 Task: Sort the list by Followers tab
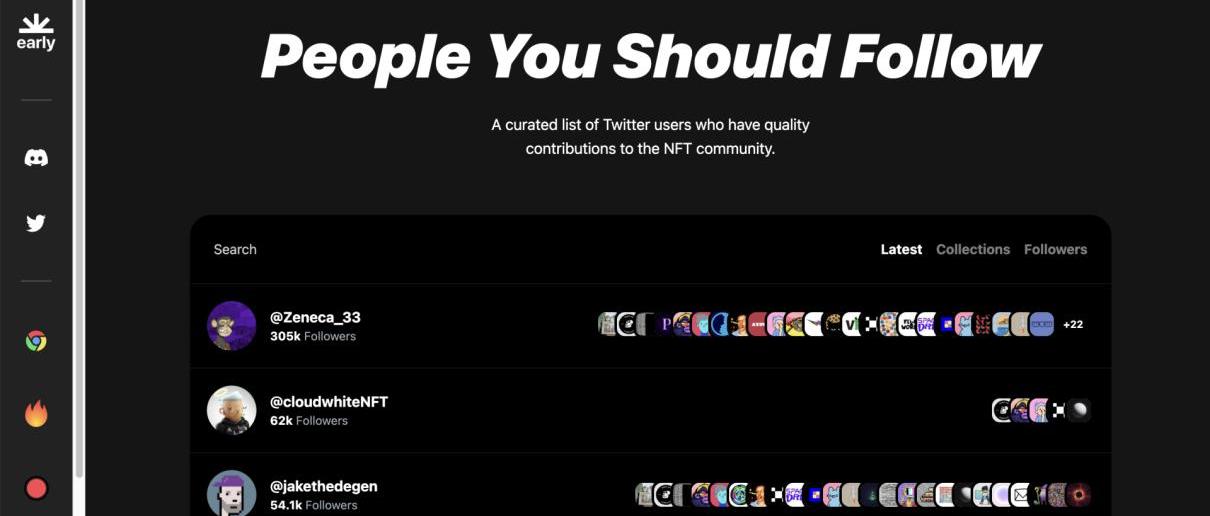pos(1055,249)
